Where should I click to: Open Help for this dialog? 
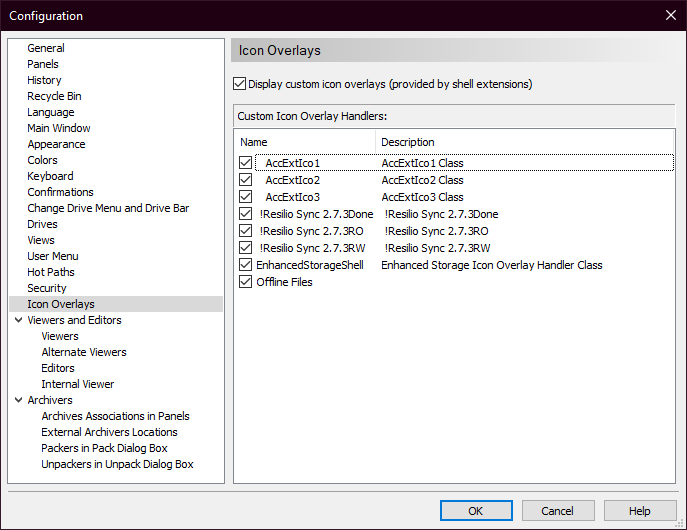640,511
